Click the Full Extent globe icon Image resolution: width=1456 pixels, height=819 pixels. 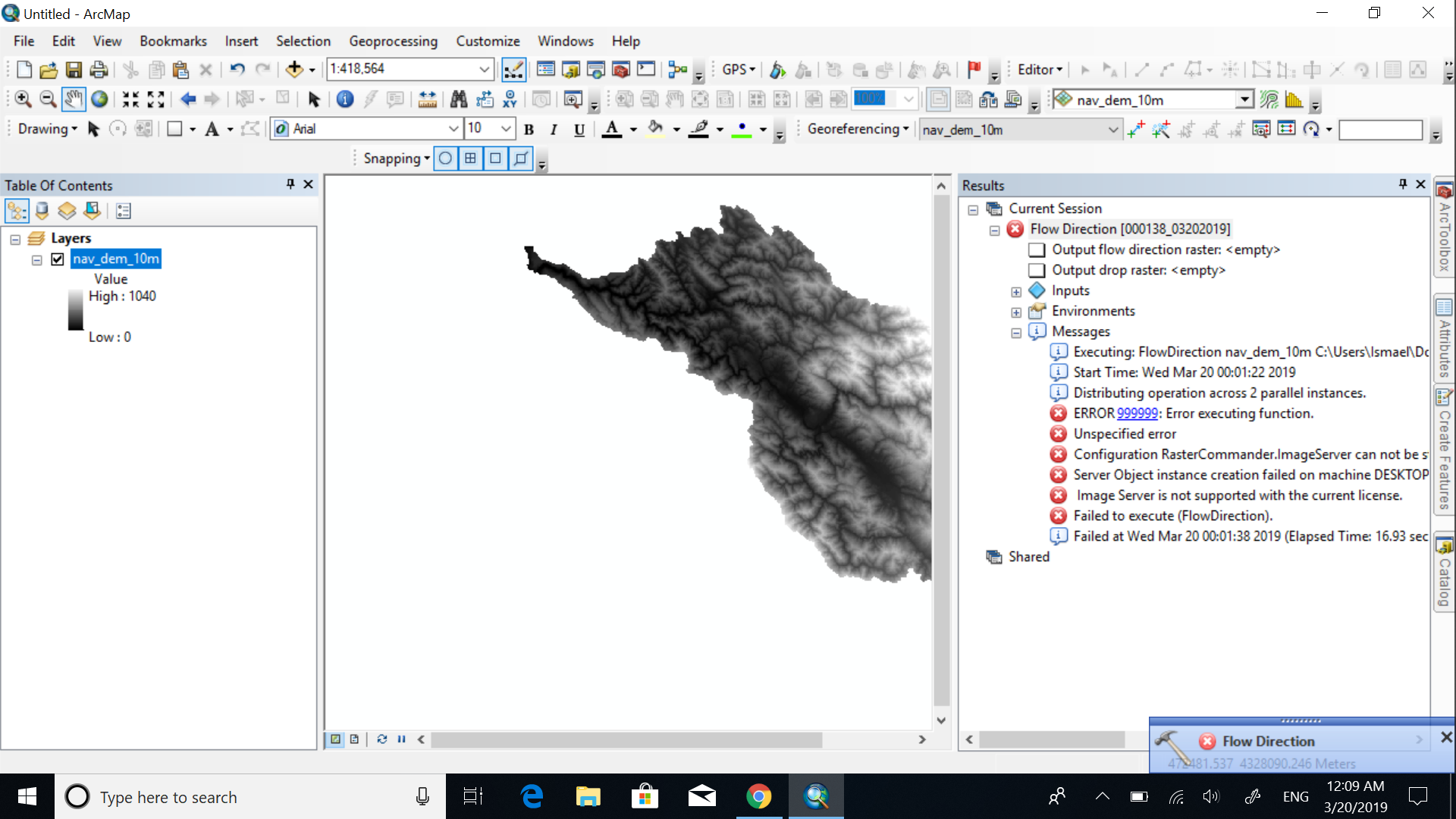[x=99, y=99]
